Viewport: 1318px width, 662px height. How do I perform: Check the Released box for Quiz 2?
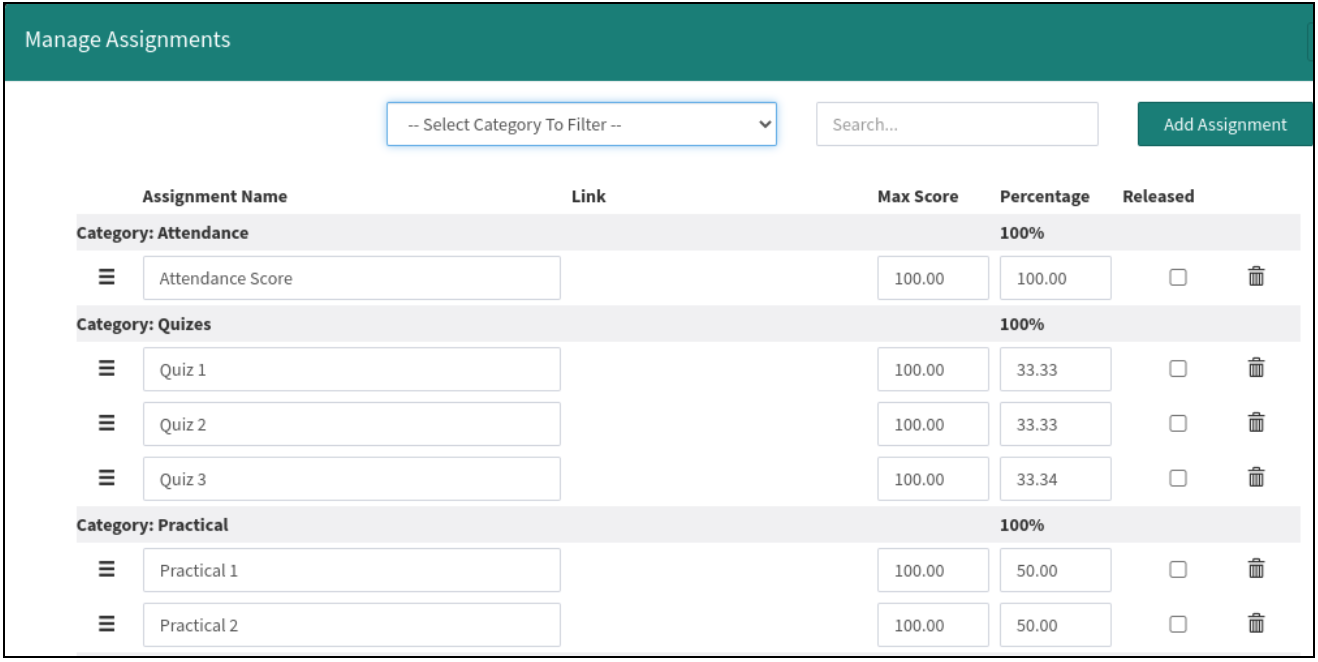[x=1178, y=424]
